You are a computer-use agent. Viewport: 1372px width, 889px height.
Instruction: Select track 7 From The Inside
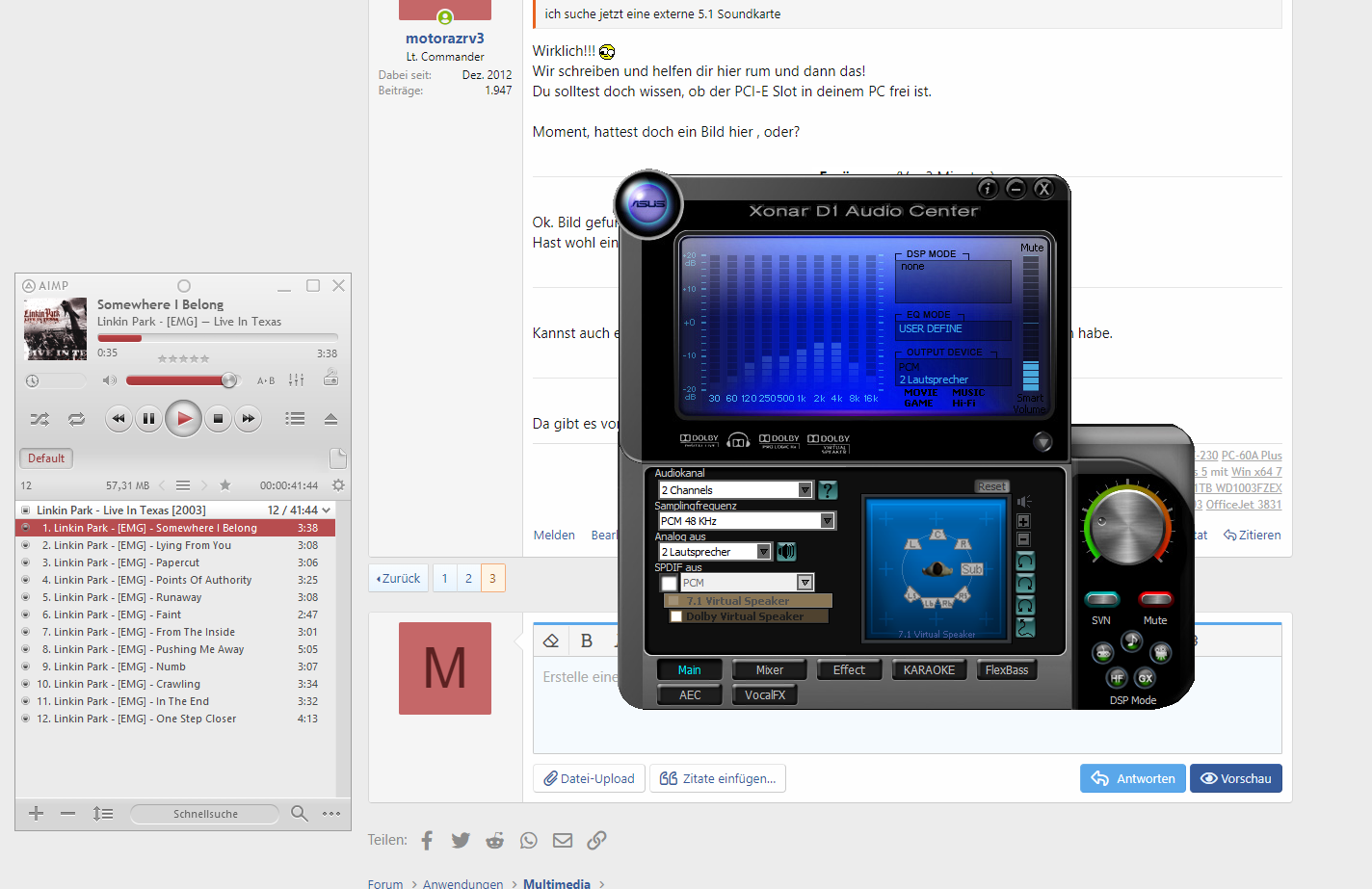pos(175,632)
